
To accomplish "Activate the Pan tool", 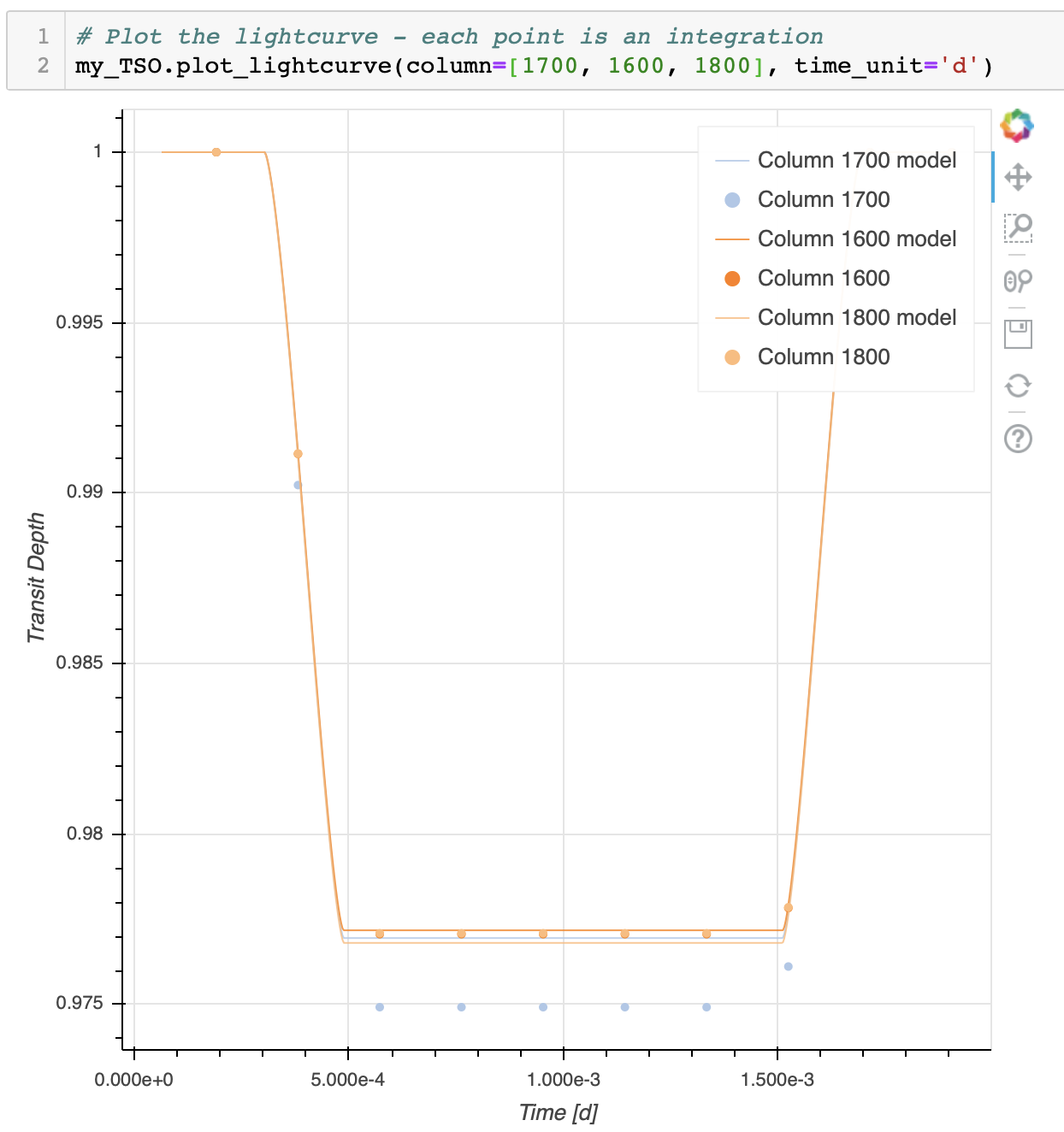I will (x=1018, y=178).
